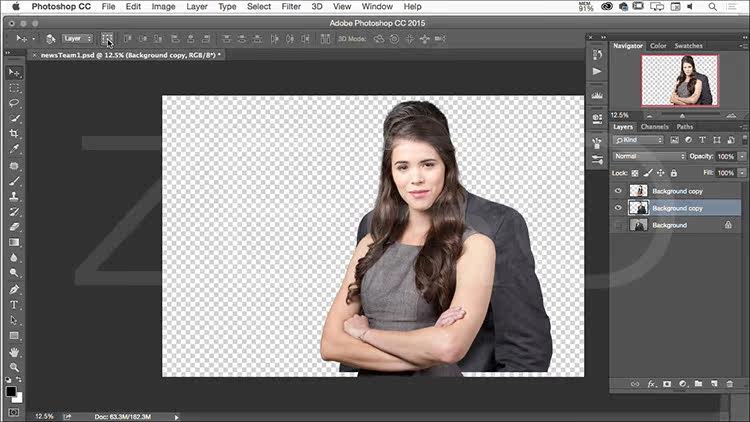The image size is (750, 422).
Task: Select the Zoom tool in the toolbox
Action: coord(14,367)
